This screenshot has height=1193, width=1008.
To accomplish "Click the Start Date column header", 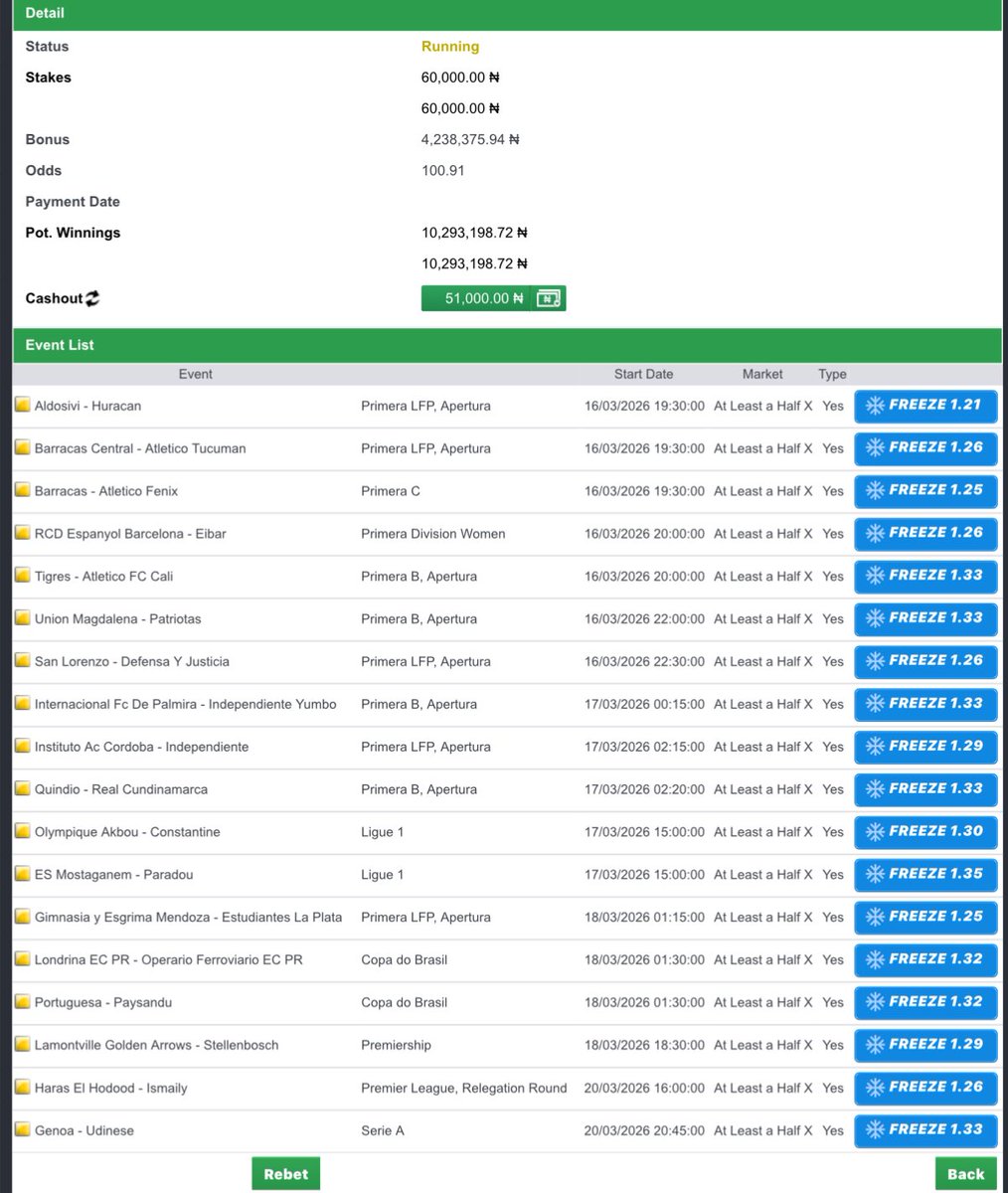I will coord(643,374).
